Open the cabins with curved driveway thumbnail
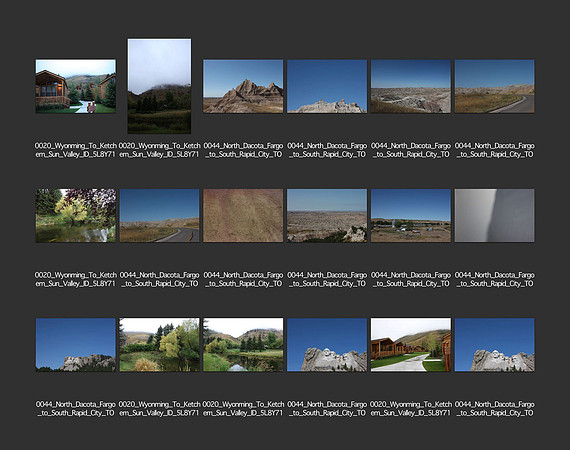 (x=411, y=345)
